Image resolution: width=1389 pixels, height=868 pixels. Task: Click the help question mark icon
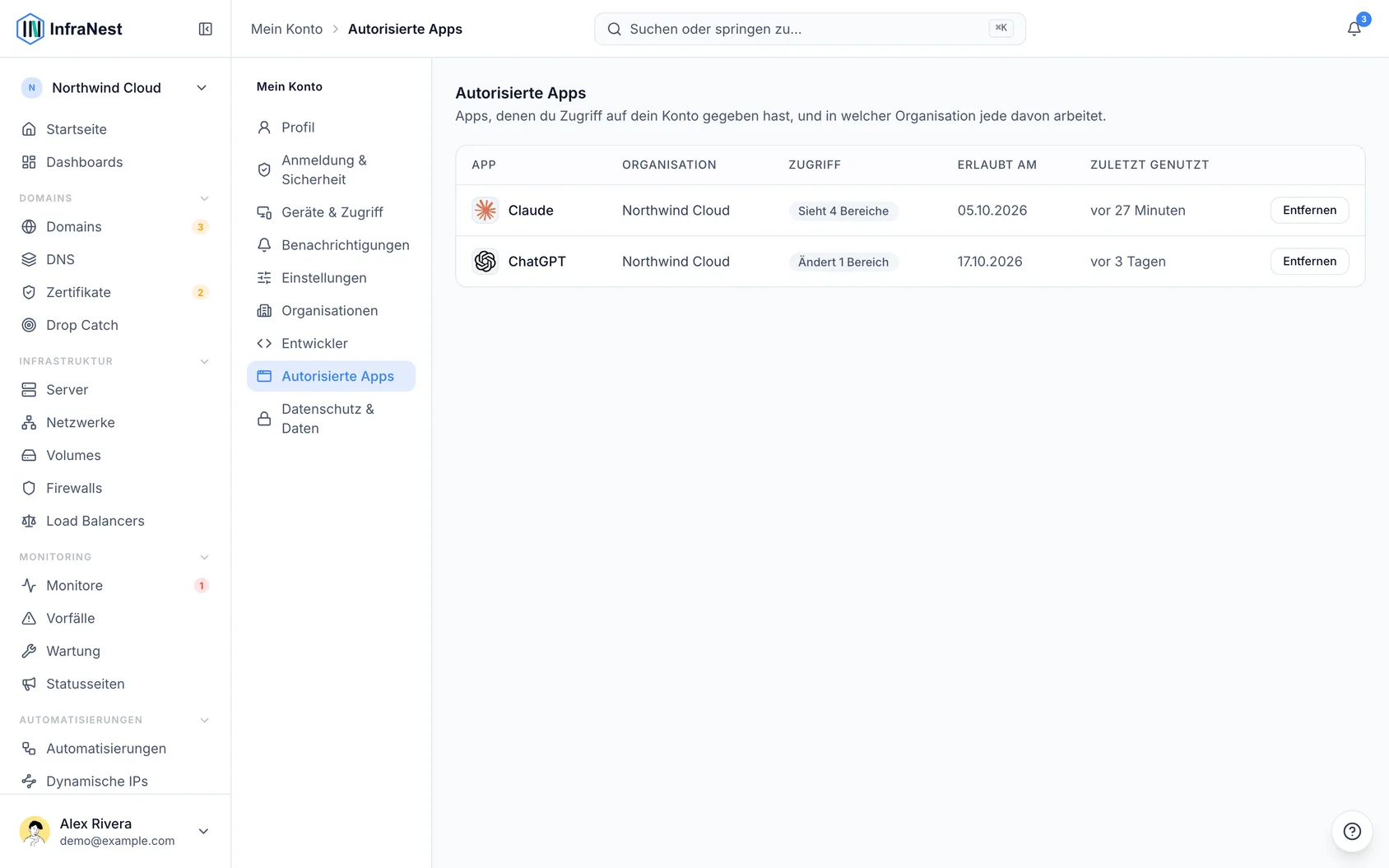click(x=1352, y=831)
